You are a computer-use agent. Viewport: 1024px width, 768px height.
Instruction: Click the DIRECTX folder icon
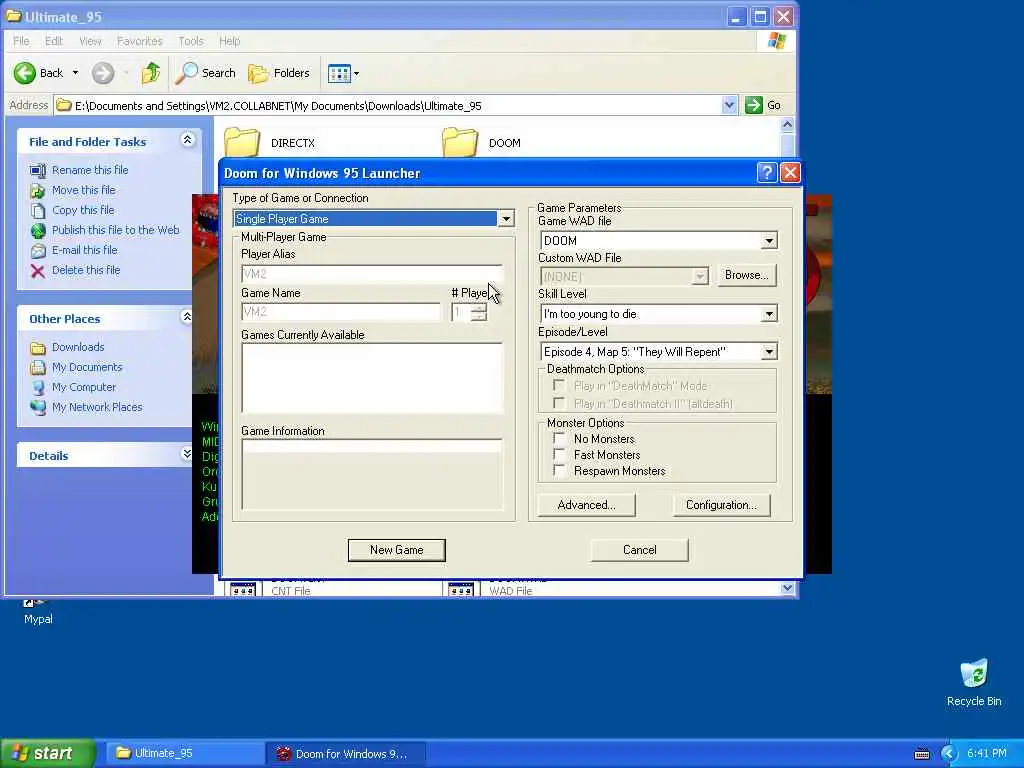click(x=242, y=142)
